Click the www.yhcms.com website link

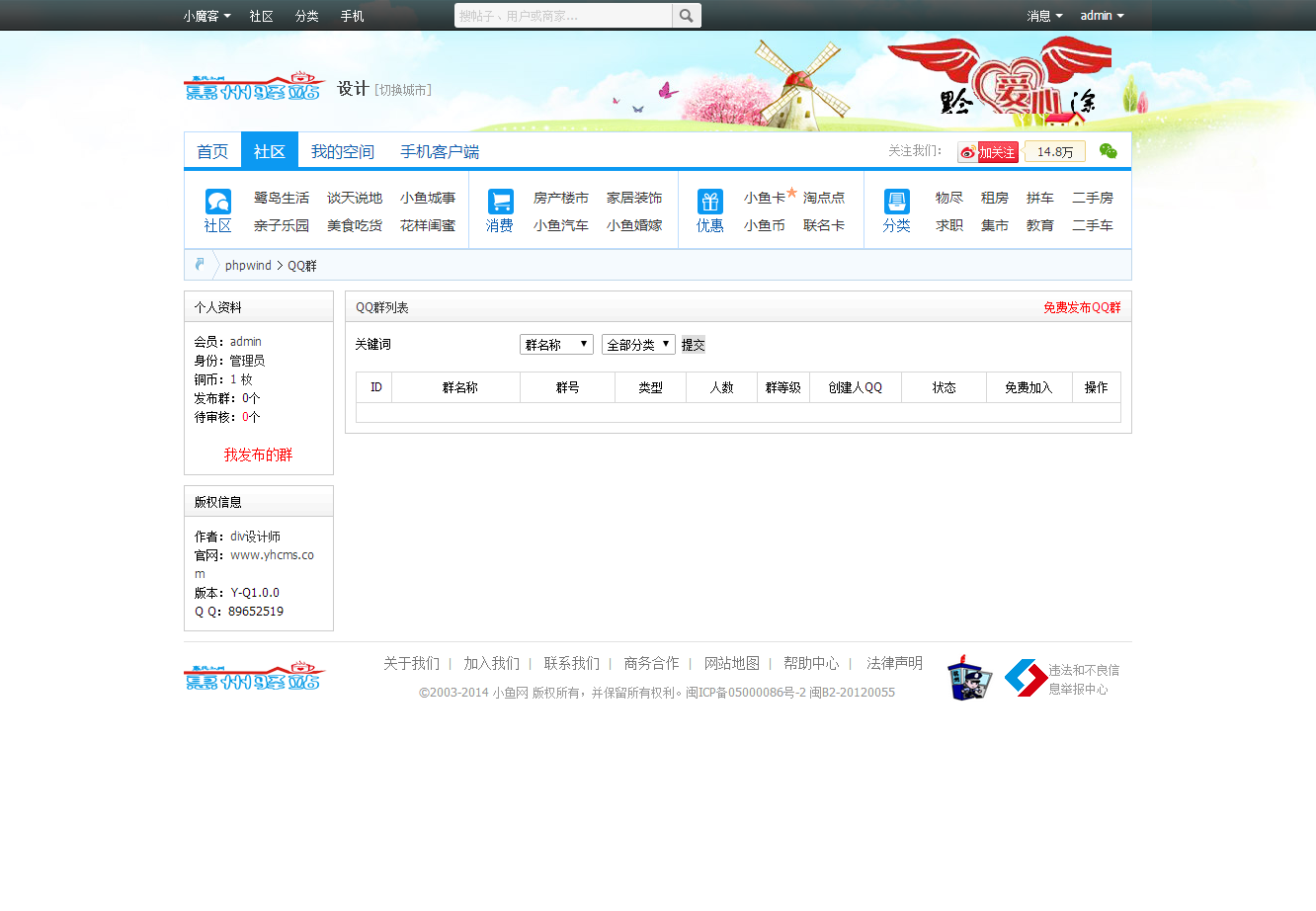[x=254, y=564]
